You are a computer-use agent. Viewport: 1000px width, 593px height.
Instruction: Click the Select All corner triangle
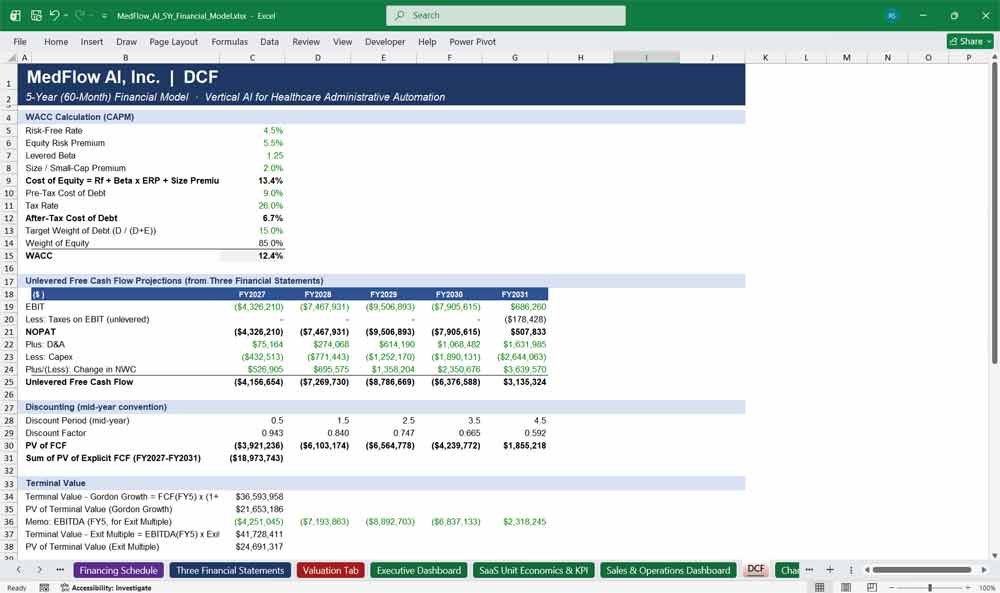[x=11, y=57]
